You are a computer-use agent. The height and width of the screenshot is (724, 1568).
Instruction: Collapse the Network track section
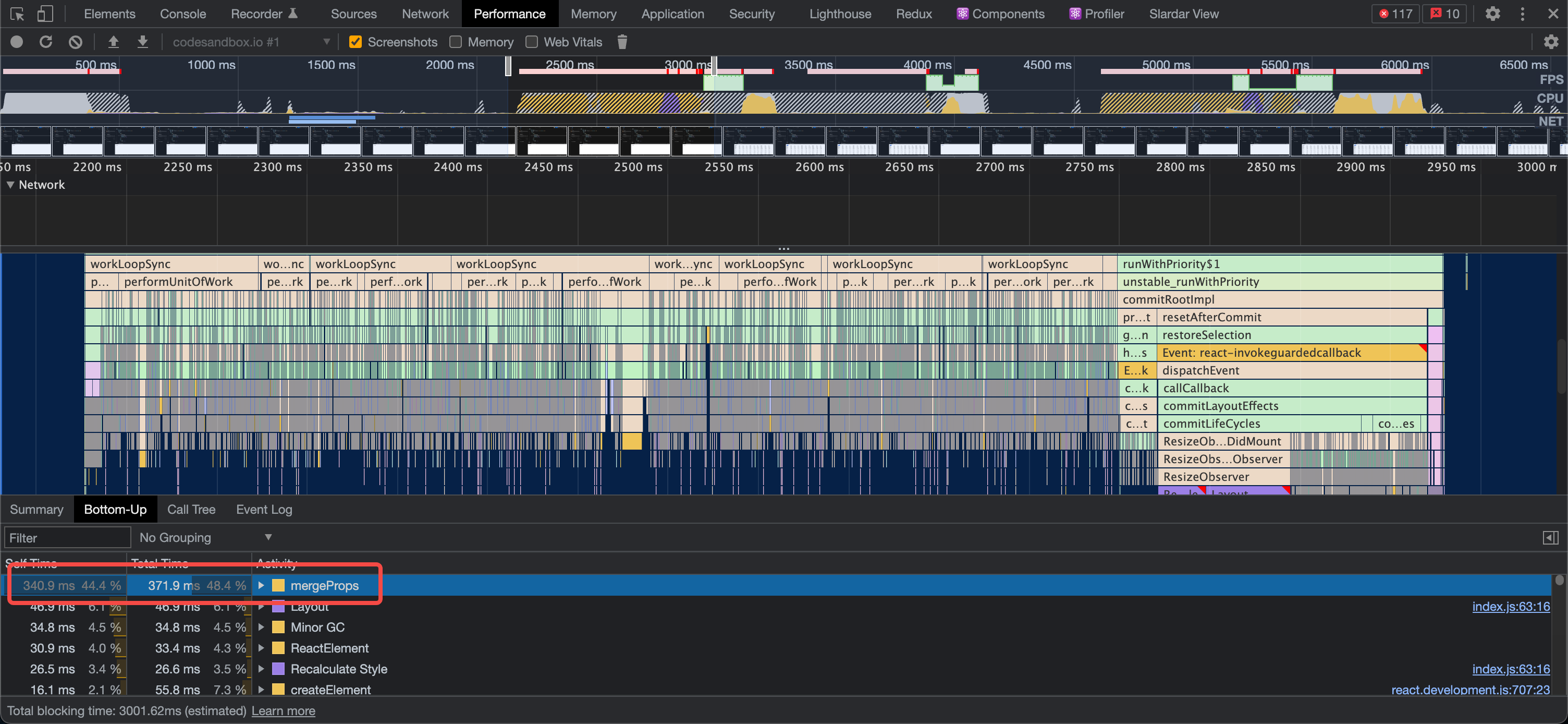click(x=10, y=185)
